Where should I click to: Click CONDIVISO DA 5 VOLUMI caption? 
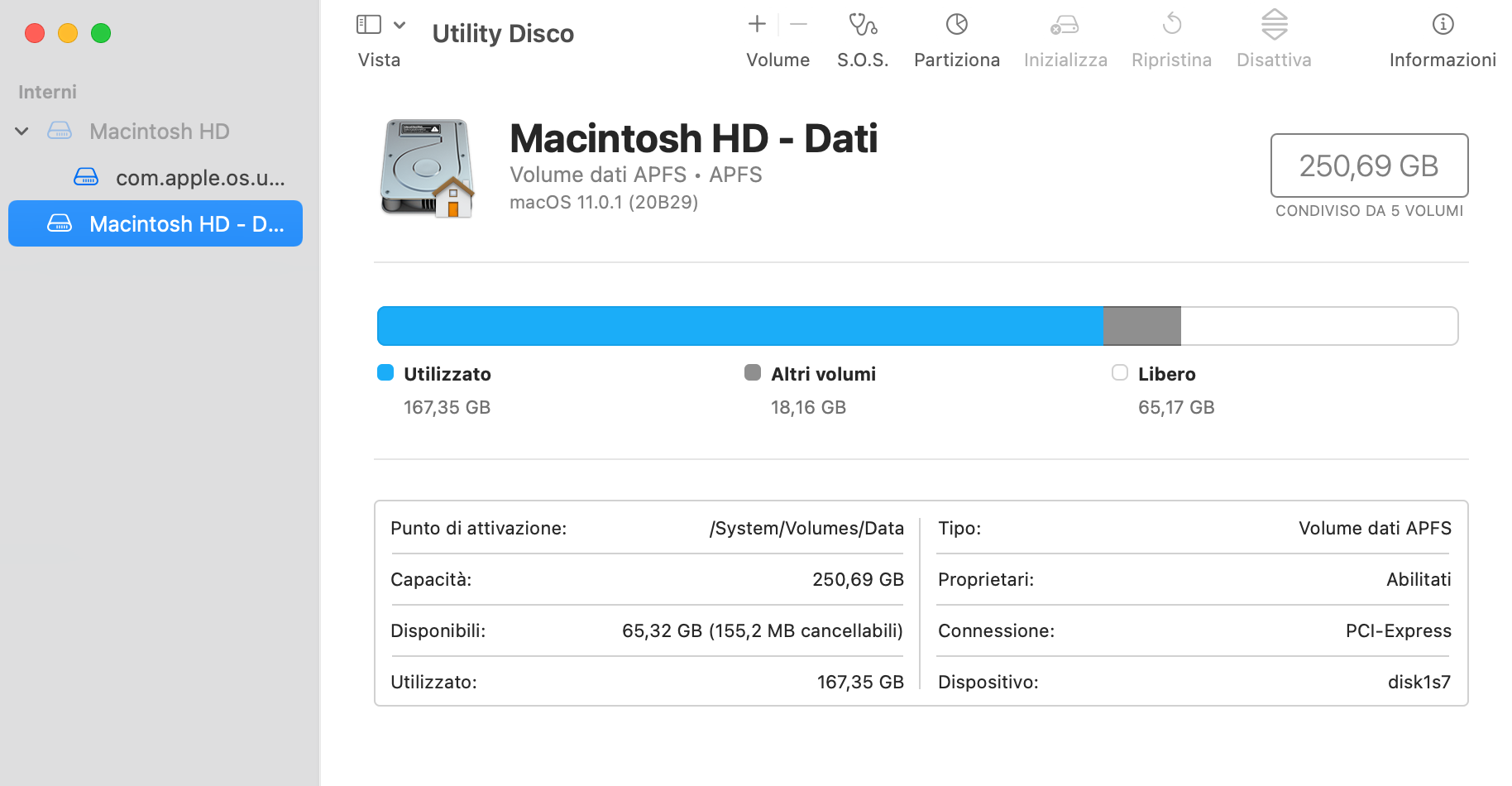point(1370,211)
